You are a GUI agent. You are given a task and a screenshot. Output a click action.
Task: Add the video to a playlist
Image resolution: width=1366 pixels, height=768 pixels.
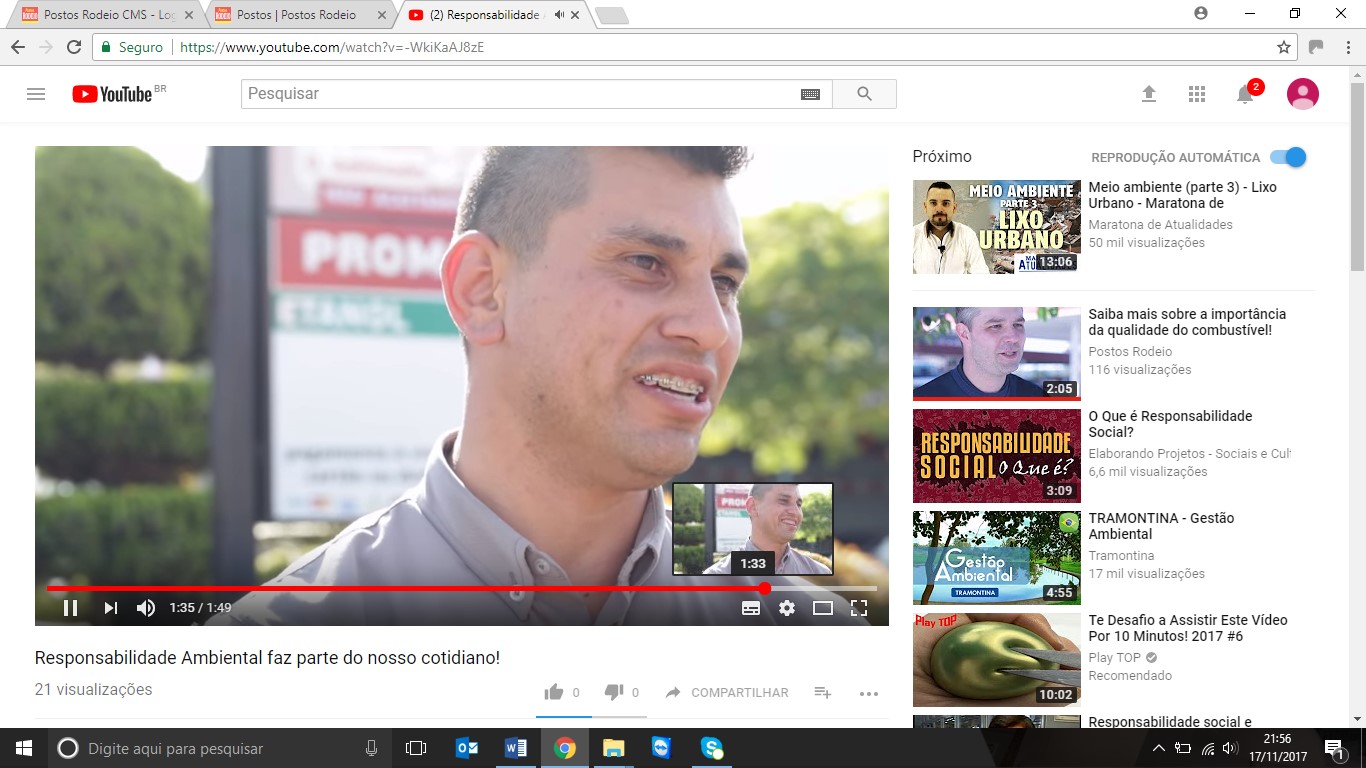click(x=823, y=692)
